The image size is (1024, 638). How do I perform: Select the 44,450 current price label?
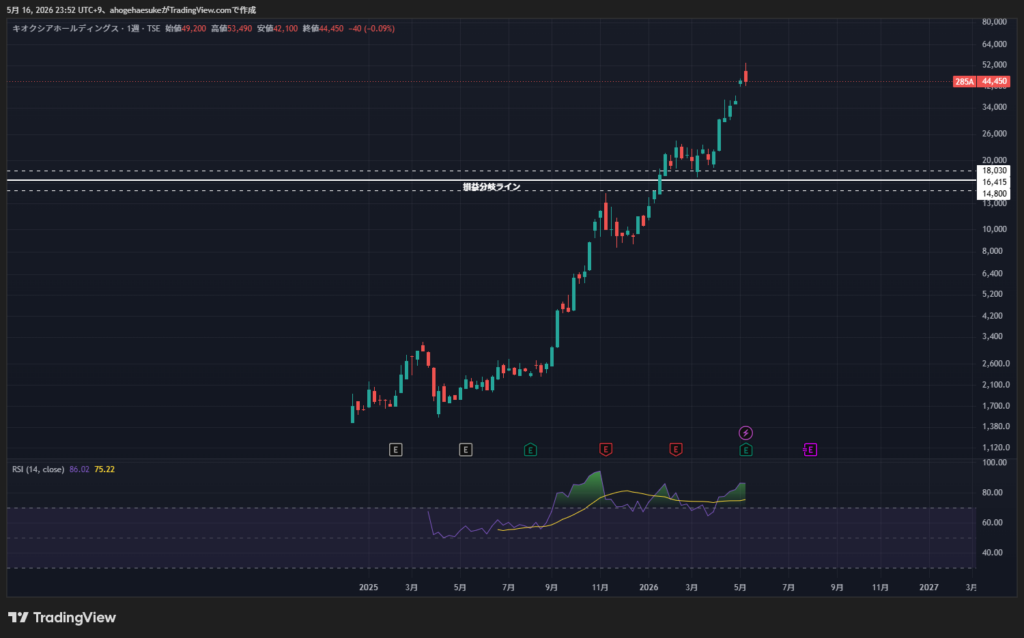click(994, 82)
